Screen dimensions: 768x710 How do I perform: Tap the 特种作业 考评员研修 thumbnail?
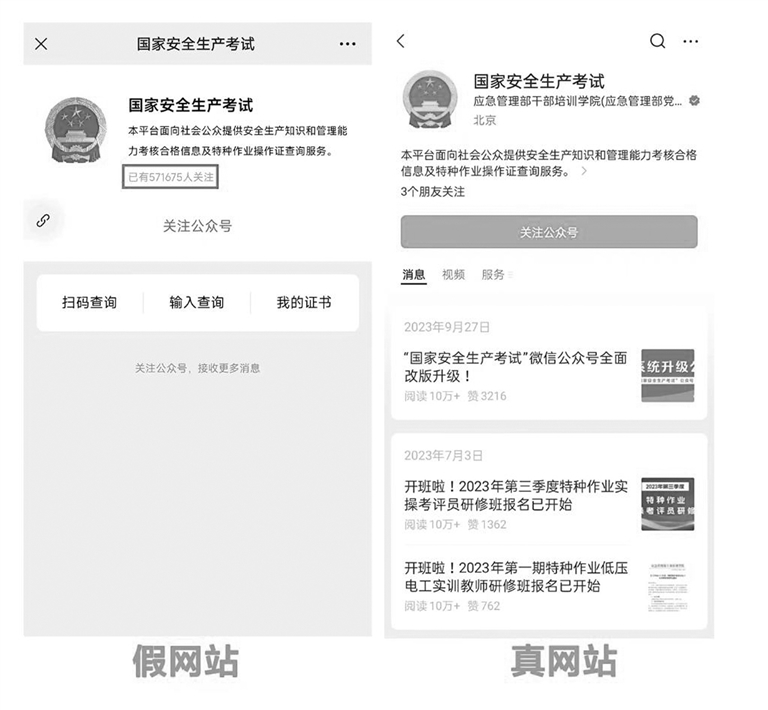tap(668, 504)
